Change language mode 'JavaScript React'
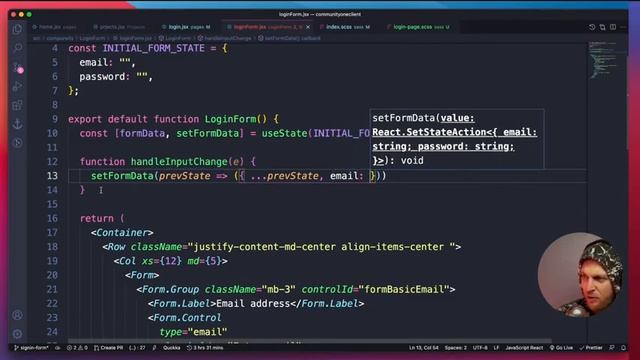The width and height of the screenshot is (640, 360). 524,348
